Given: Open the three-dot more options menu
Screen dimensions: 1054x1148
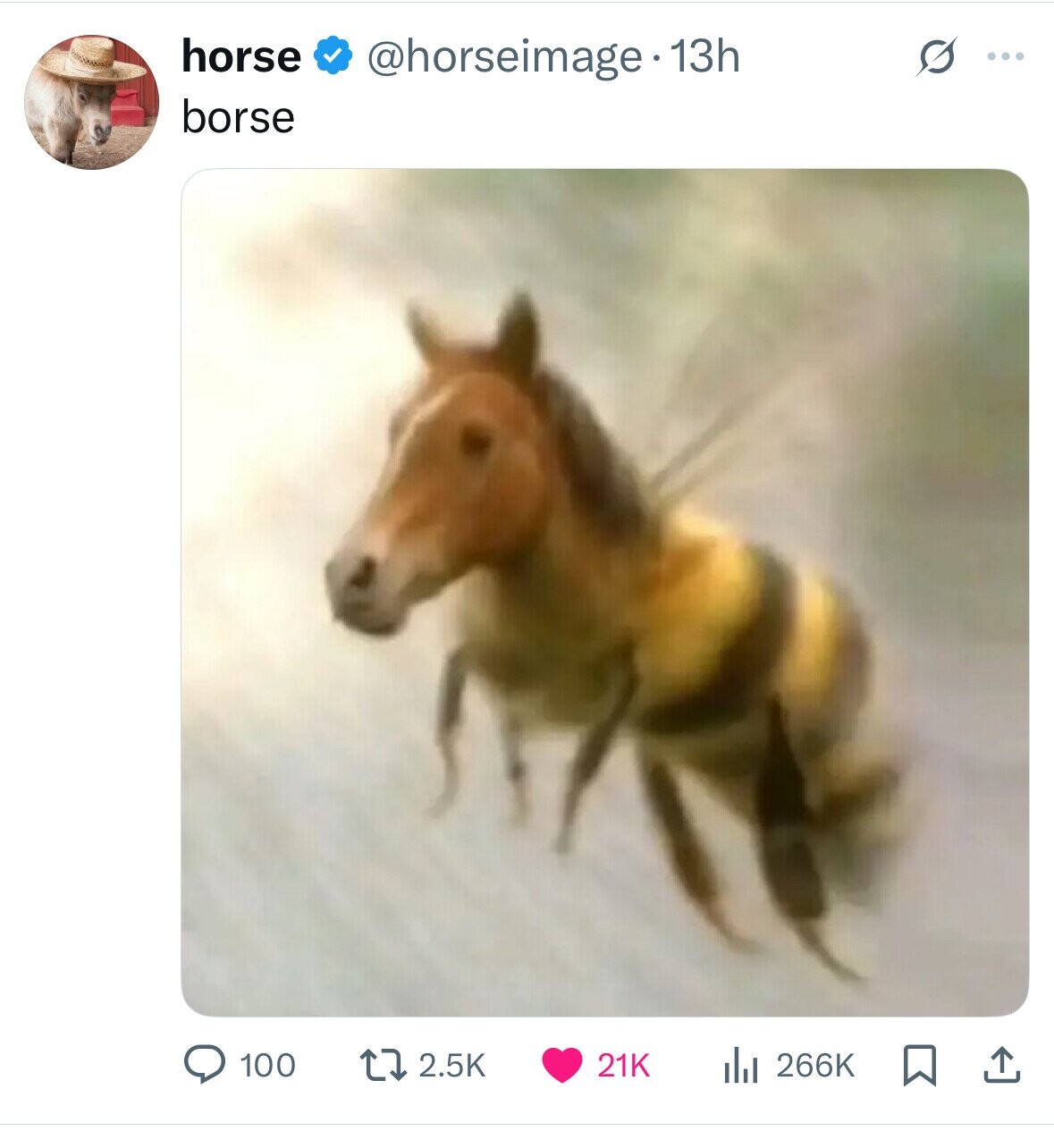Looking at the screenshot, I should 1005,56.
